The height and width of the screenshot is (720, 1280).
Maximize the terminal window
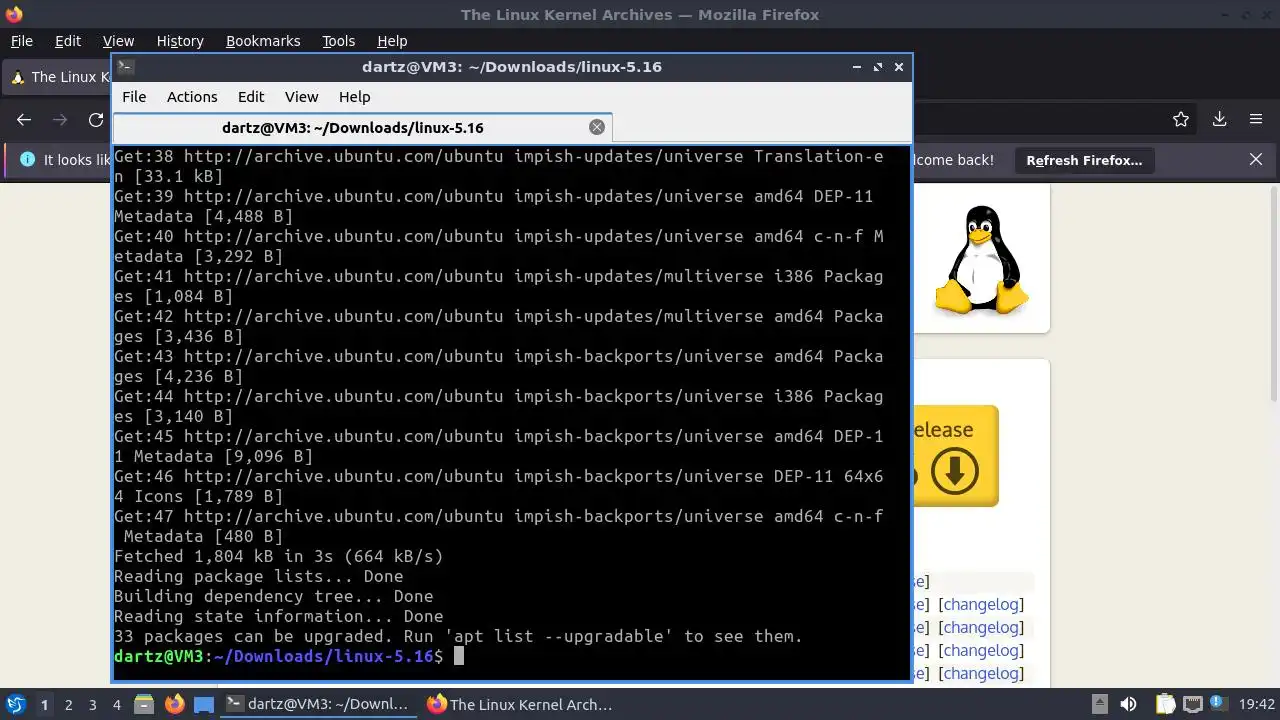click(x=878, y=67)
